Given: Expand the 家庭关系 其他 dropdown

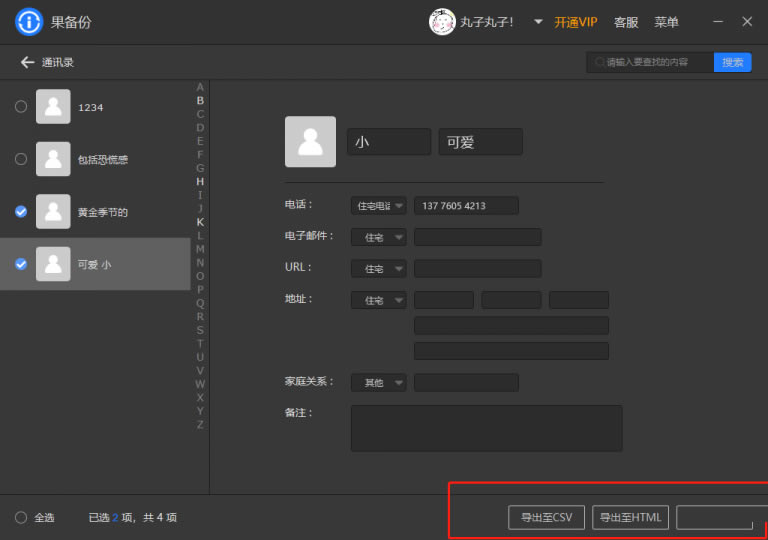Looking at the screenshot, I should [x=379, y=383].
